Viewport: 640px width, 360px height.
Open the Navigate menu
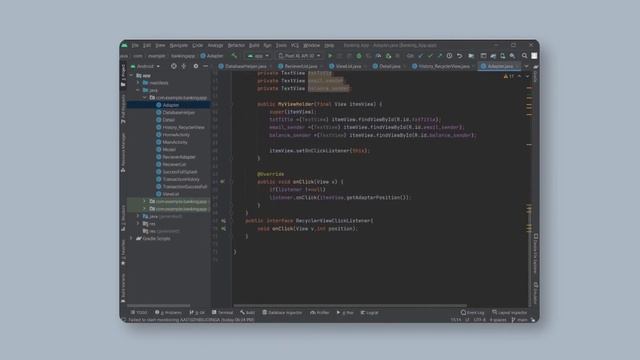[179, 45]
